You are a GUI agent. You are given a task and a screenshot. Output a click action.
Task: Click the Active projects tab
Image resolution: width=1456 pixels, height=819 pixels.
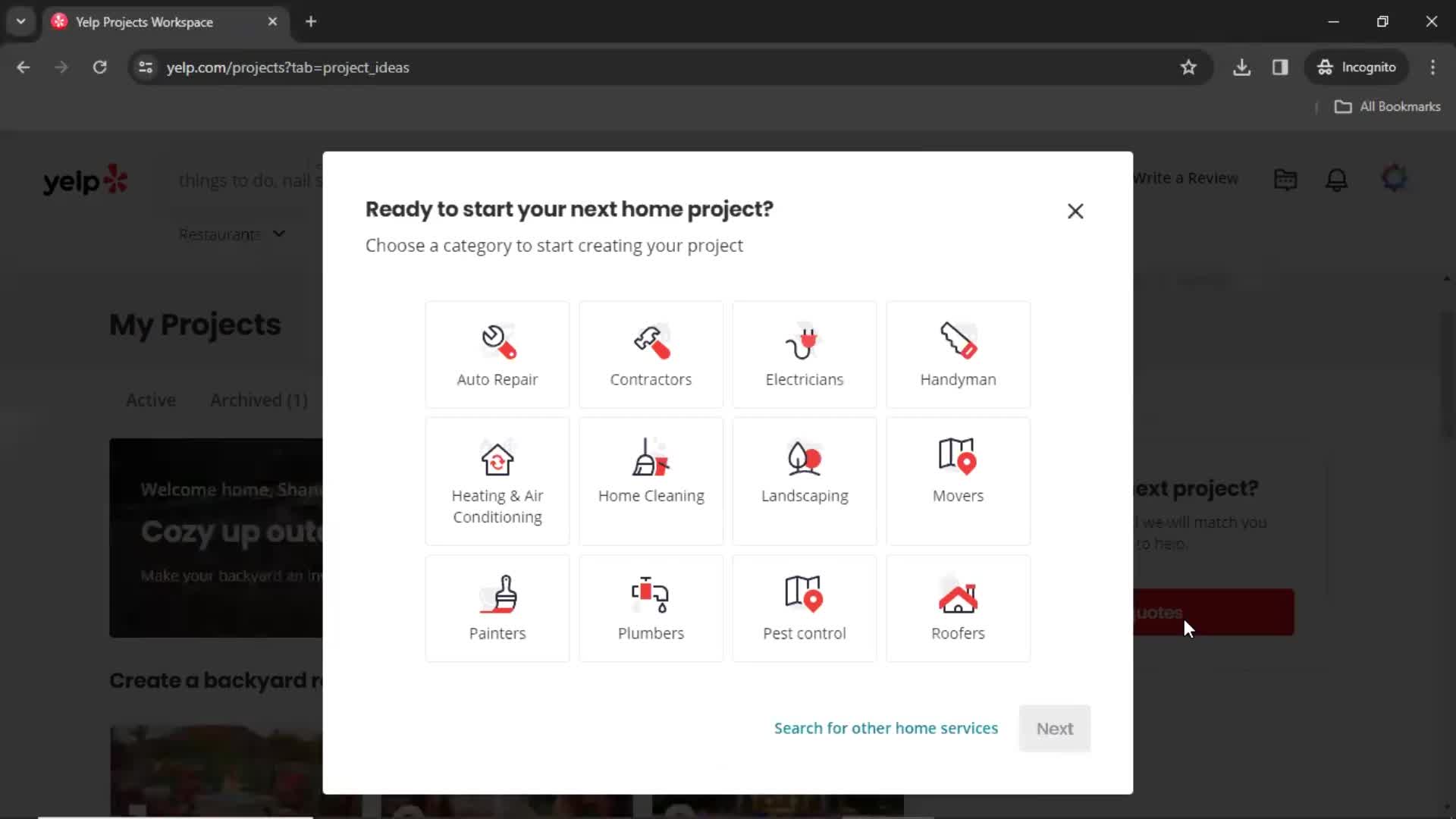coord(150,399)
